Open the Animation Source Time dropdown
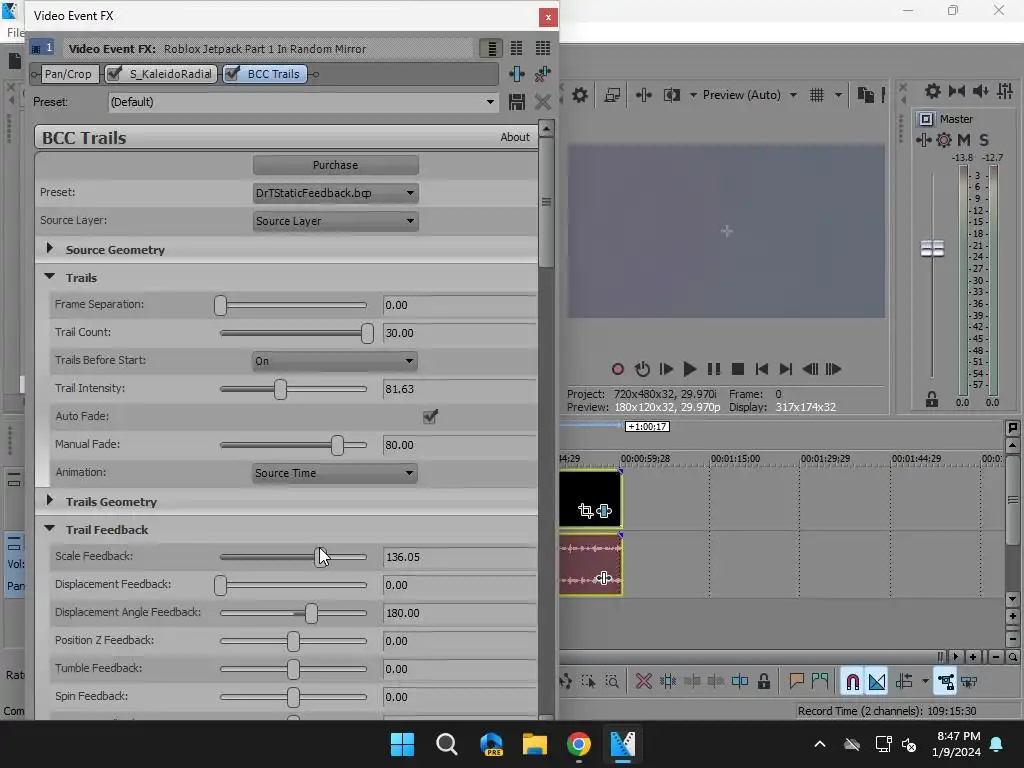The width and height of the screenshot is (1024, 768). pos(335,473)
